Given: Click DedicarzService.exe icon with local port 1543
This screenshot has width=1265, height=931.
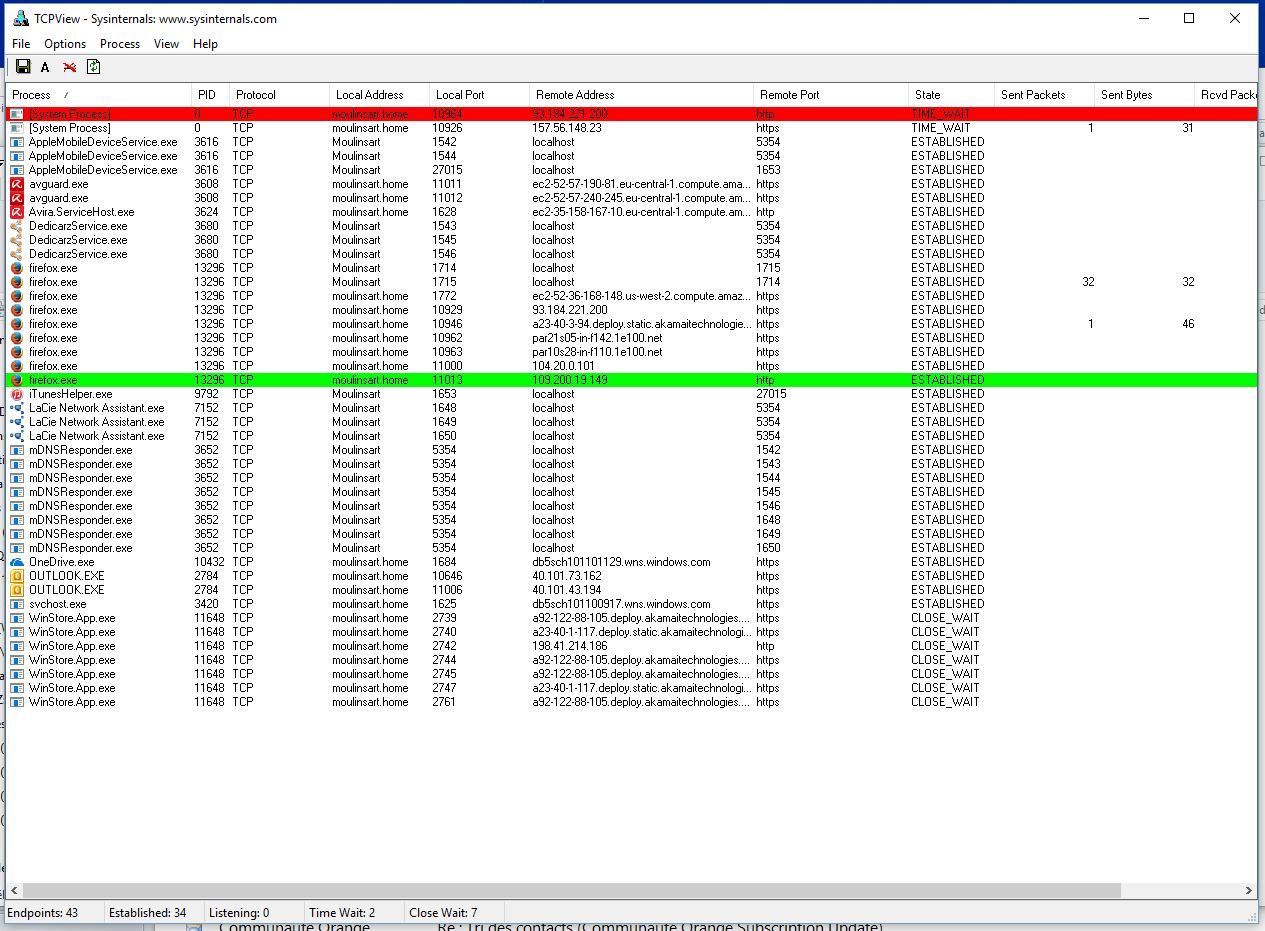Looking at the screenshot, I should point(17,226).
